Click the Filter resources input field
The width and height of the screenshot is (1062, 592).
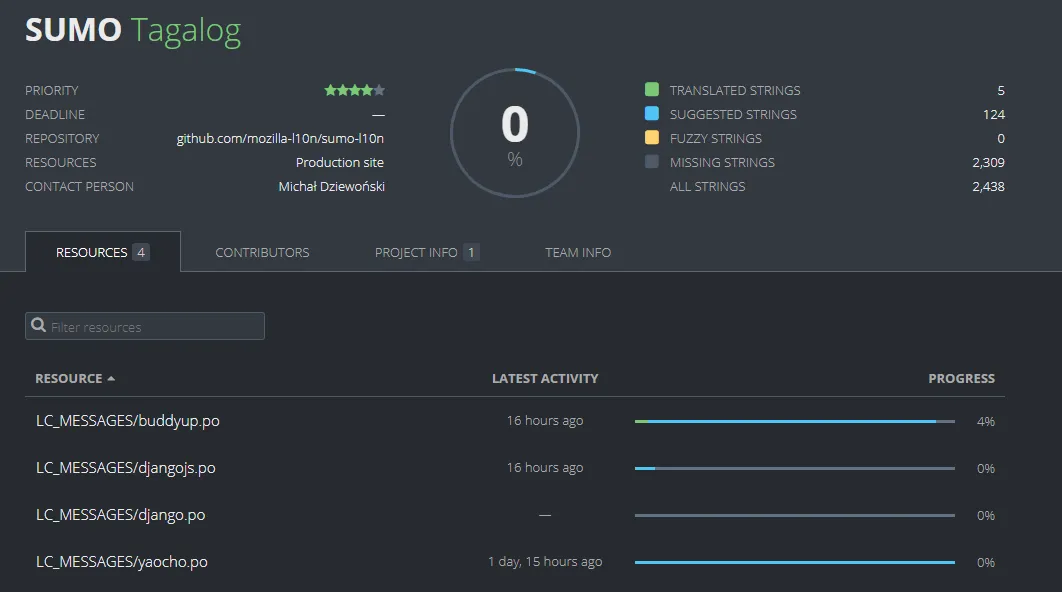click(x=145, y=326)
